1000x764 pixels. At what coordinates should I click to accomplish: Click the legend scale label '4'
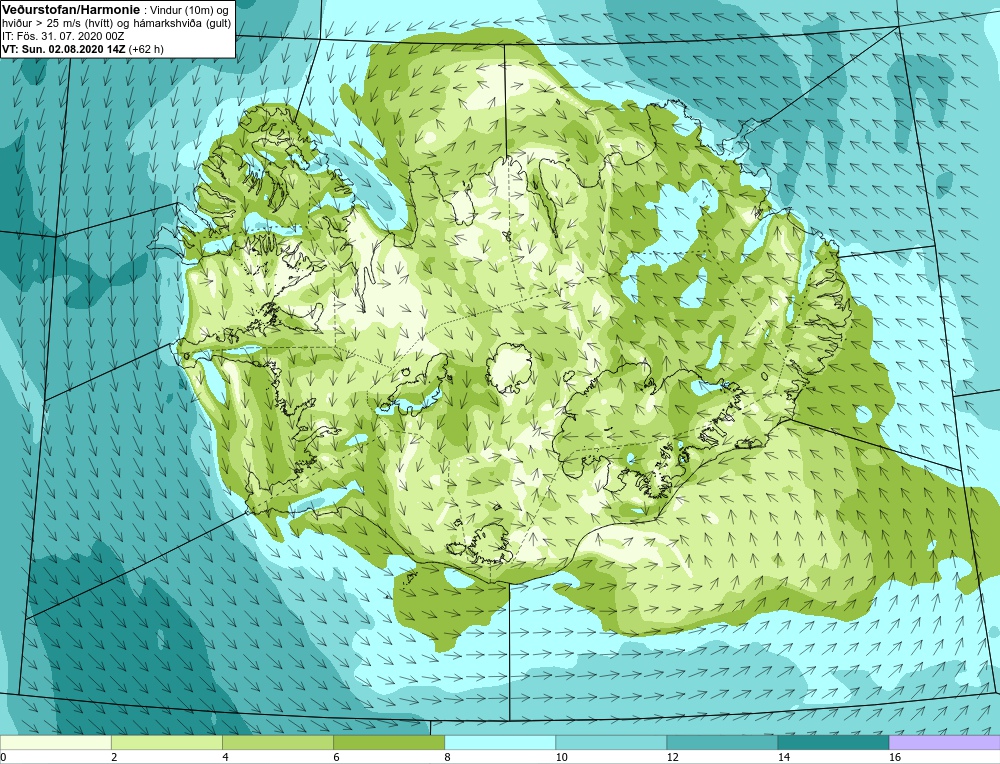point(225,758)
